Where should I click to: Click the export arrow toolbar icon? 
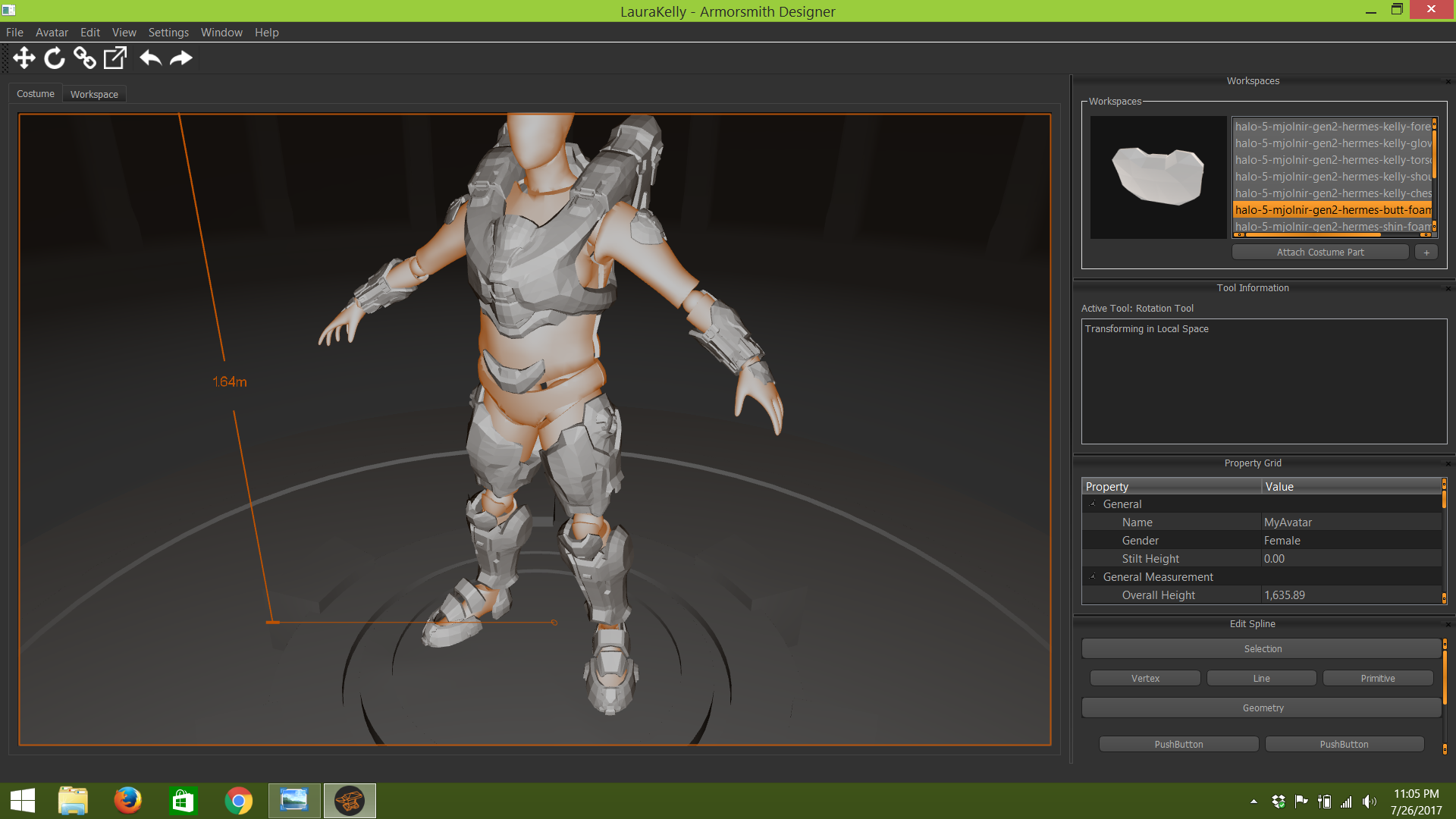pos(115,58)
